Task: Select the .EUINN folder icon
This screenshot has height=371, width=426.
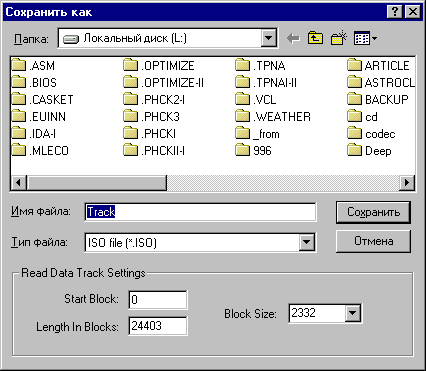Action: tap(18, 116)
